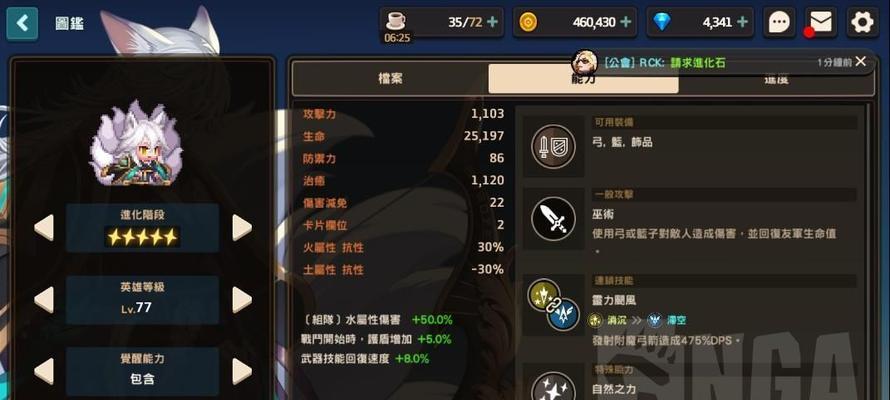Tap the normal attack sword icon
The image size is (890, 400).
pos(553,218)
